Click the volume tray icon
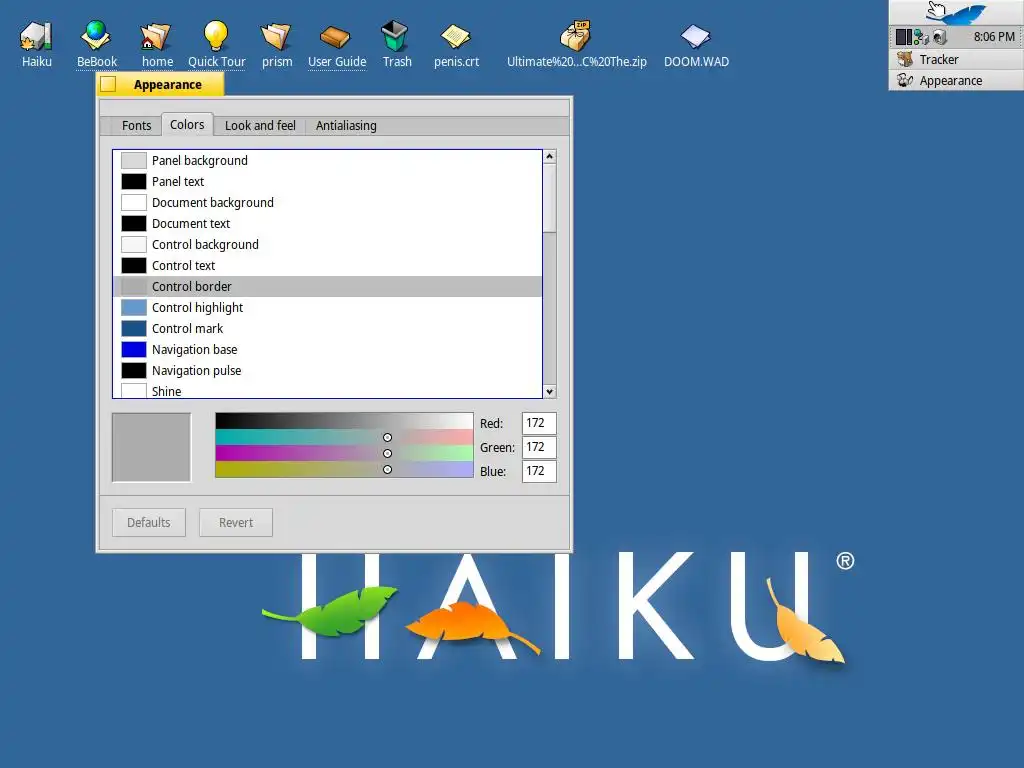 coord(940,37)
